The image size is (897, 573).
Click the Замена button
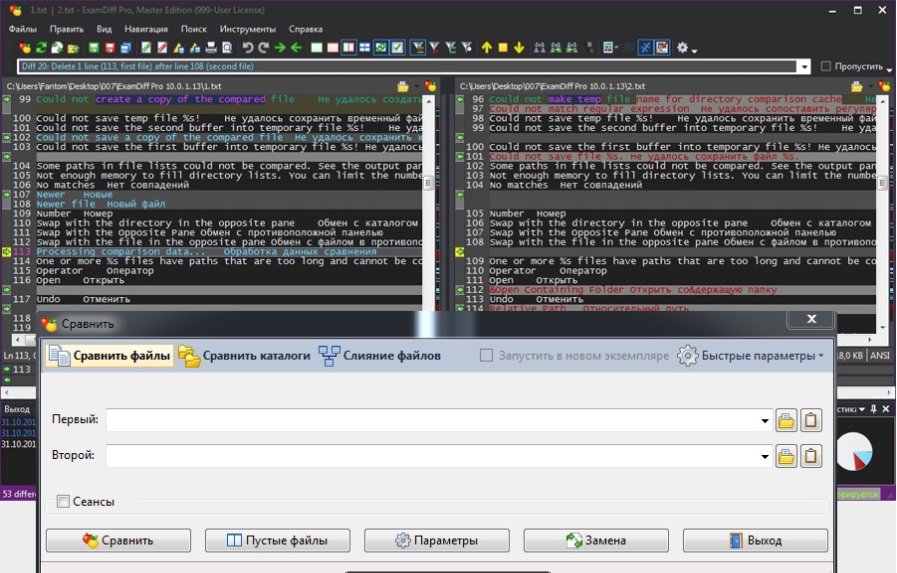(596, 540)
